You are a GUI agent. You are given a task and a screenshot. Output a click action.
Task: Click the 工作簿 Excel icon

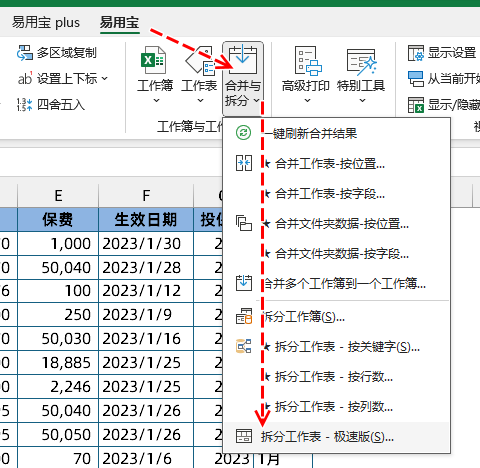(153, 61)
